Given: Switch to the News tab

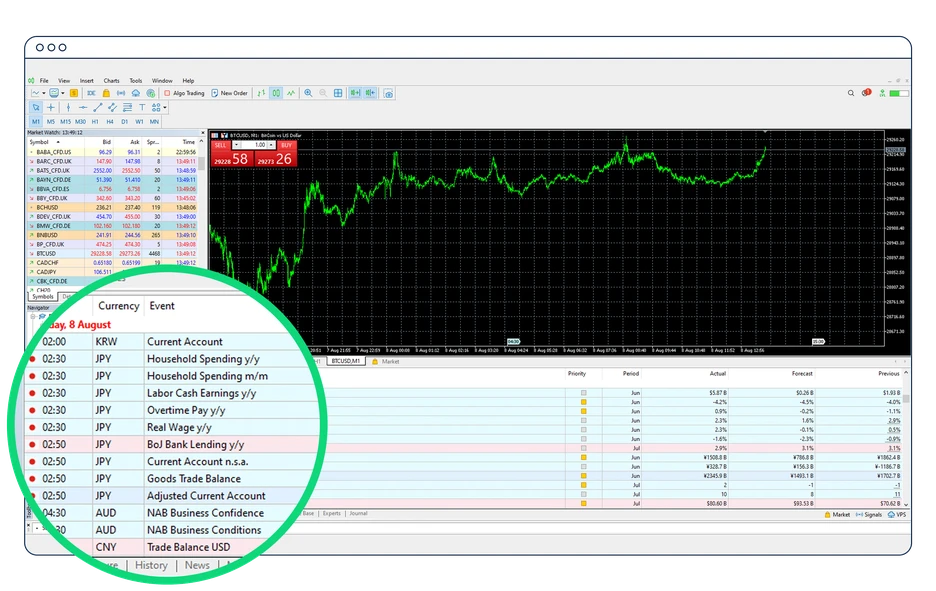Looking at the screenshot, I should (x=197, y=565).
